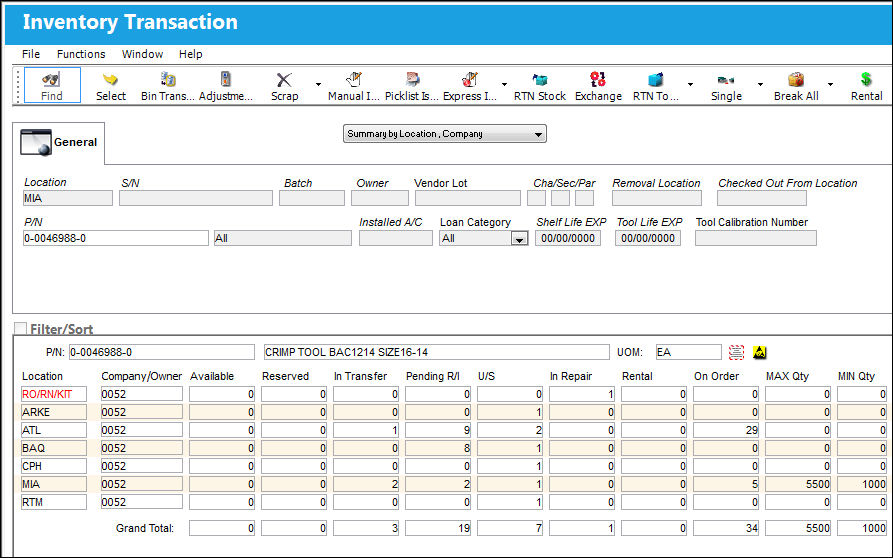This screenshot has height=558, width=893.
Task: Open the Window menu
Action: (x=142, y=54)
